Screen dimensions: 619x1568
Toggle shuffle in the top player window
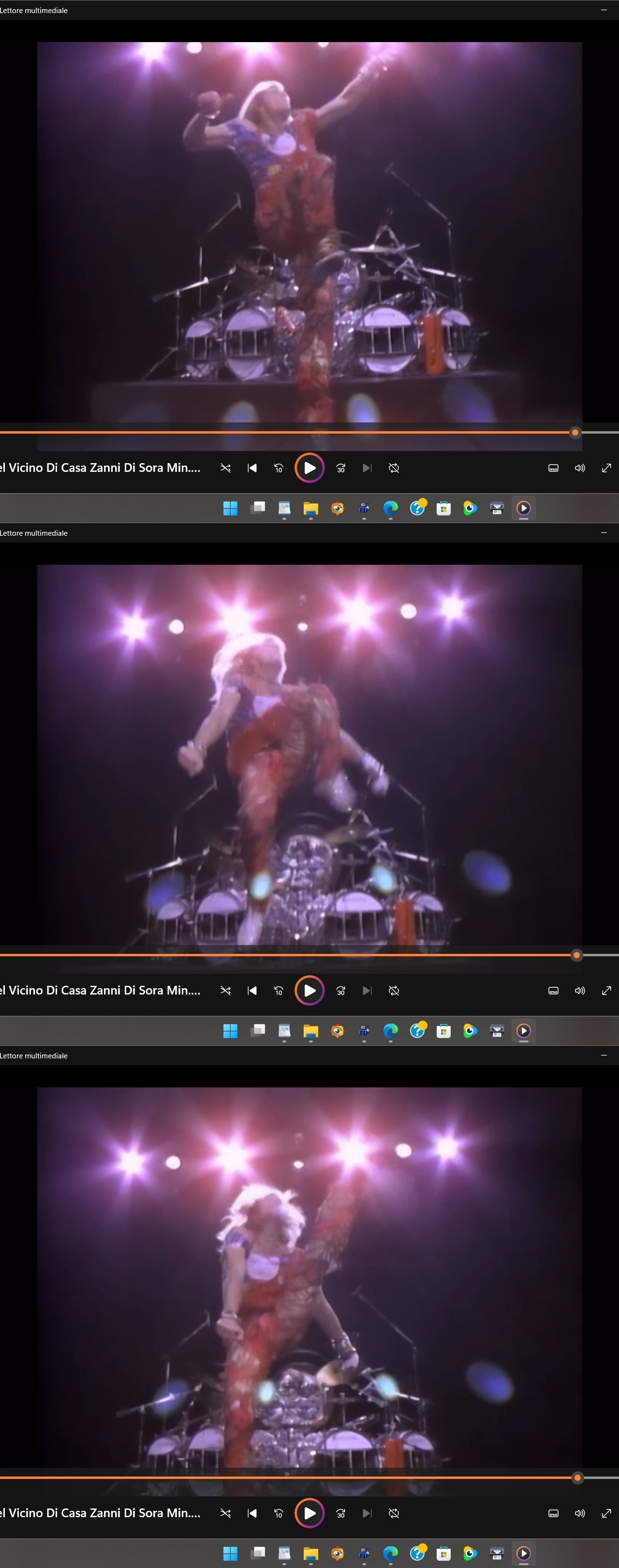[x=225, y=468]
